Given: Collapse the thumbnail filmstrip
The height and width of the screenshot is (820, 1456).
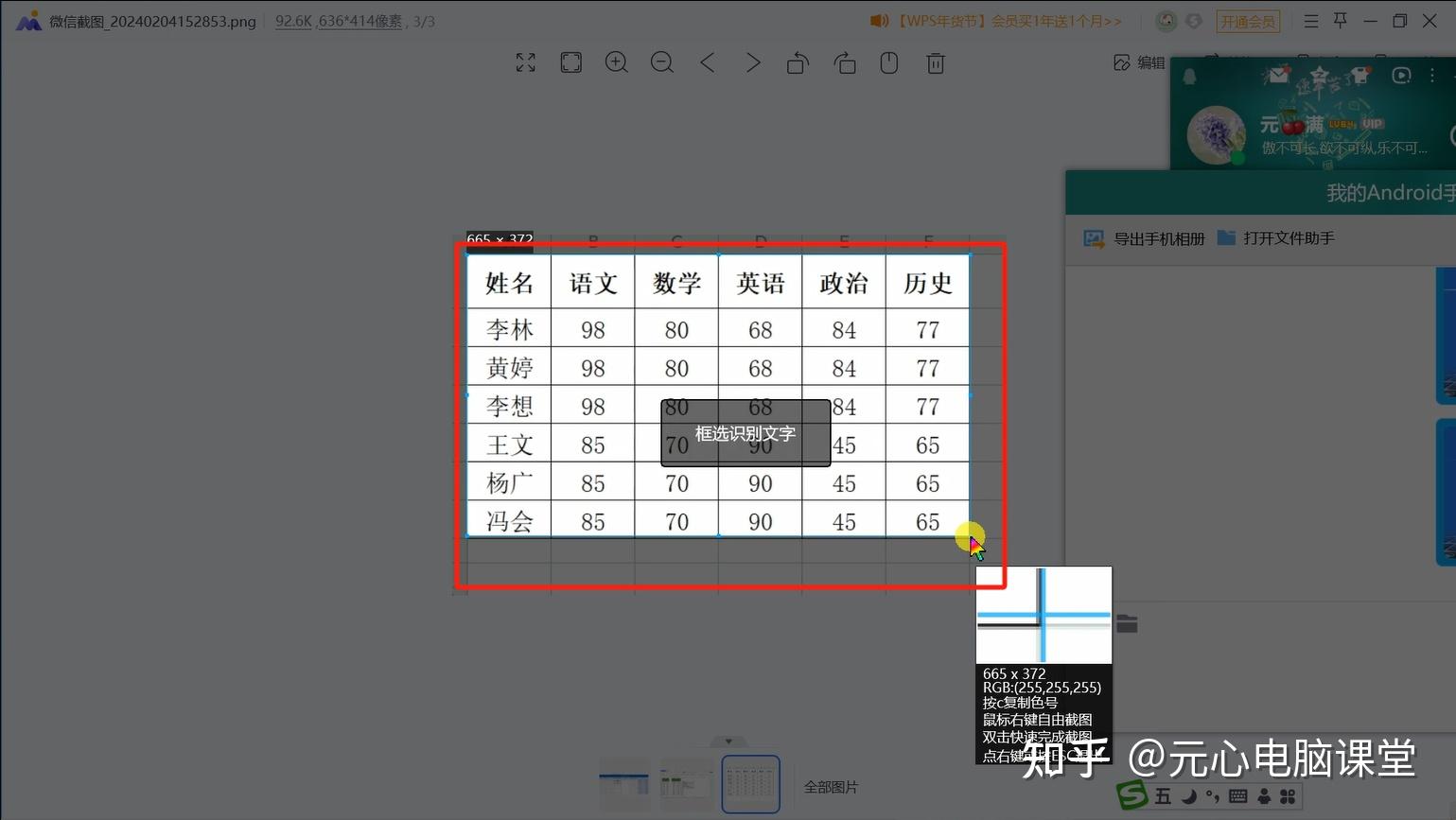Looking at the screenshot, I should coord(728,741).
